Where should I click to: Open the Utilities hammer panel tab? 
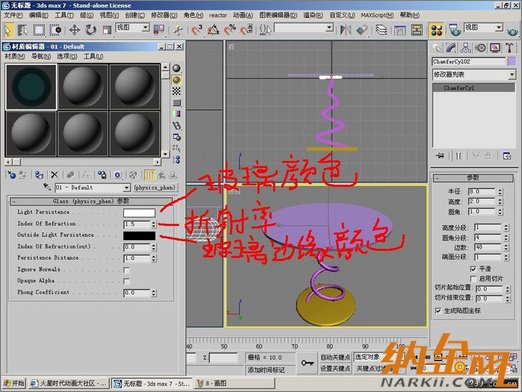(509, 48)
